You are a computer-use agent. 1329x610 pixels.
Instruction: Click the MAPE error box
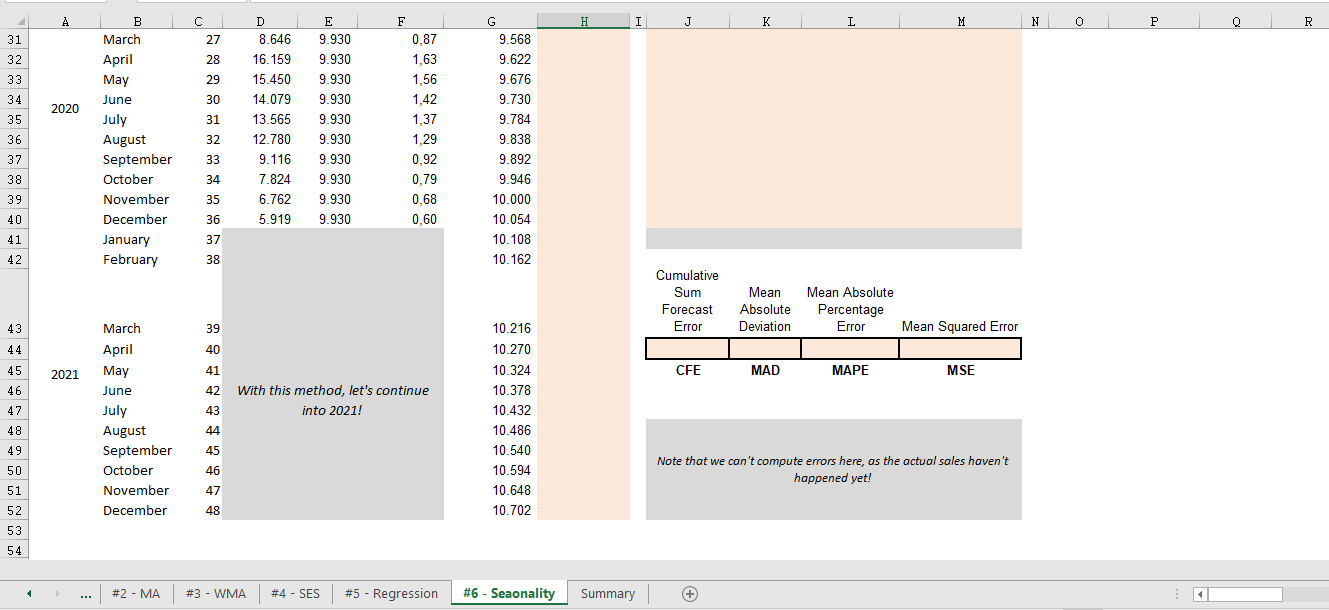click(x=850, y=348)
